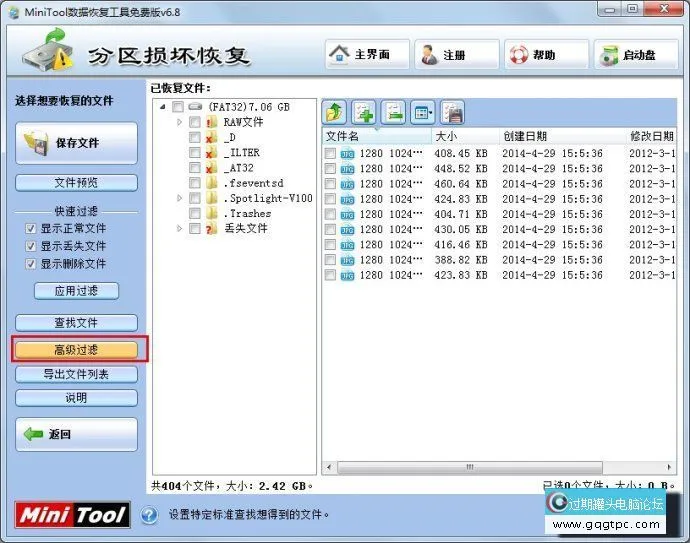Select the .Trashes folder icon
Screen dimensions: 690x543
212,213
